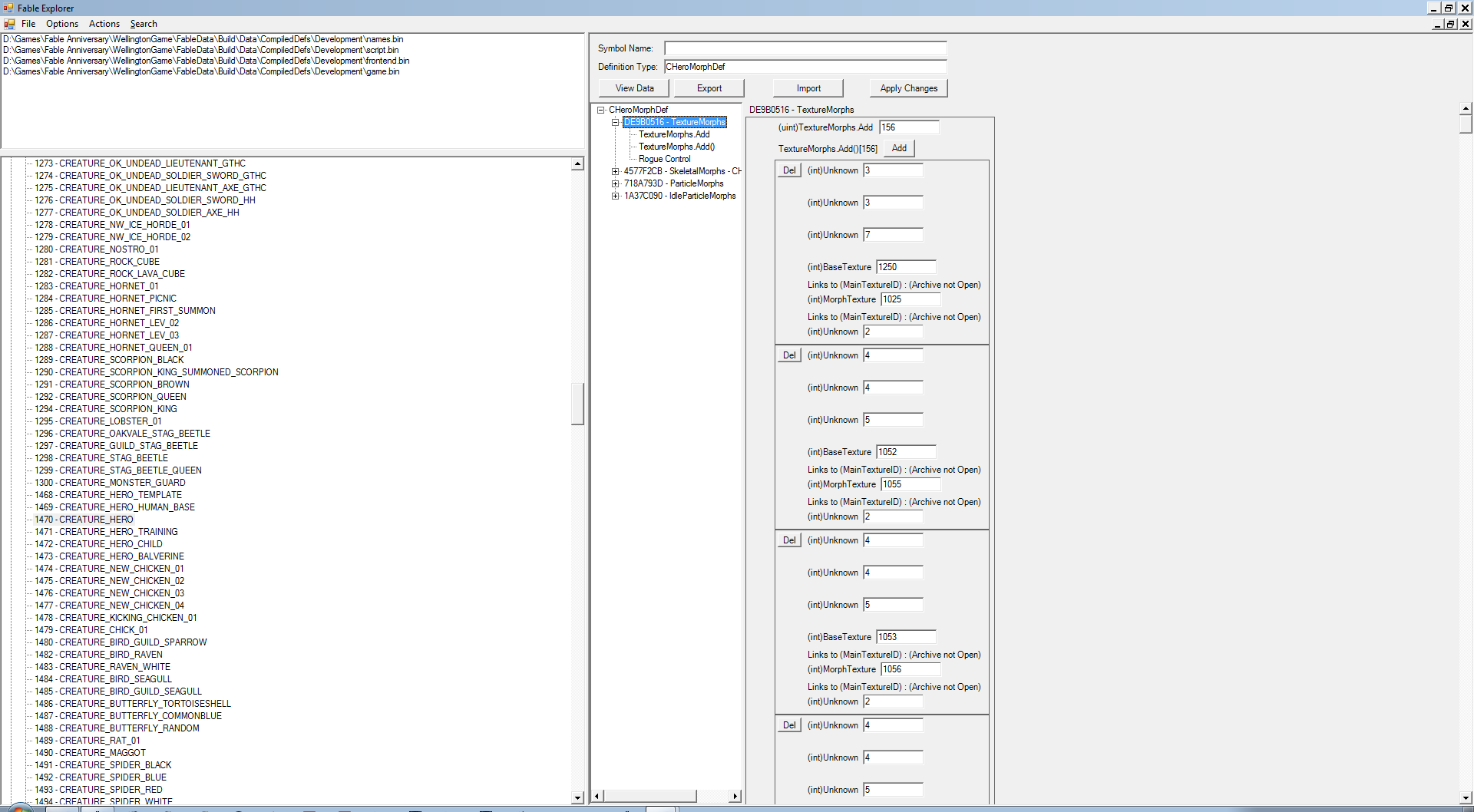Open the File menu
The image size is (1474, 812).
pos(28,24)
